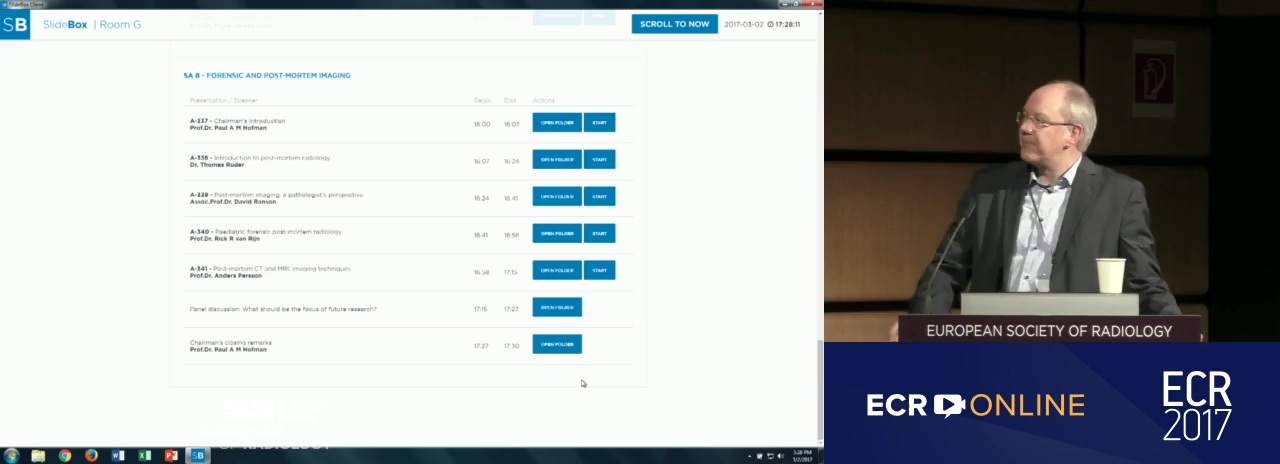1280x464 pixels.
Task: Launch Firefox from the taskbar
Action: coord(91,456)
